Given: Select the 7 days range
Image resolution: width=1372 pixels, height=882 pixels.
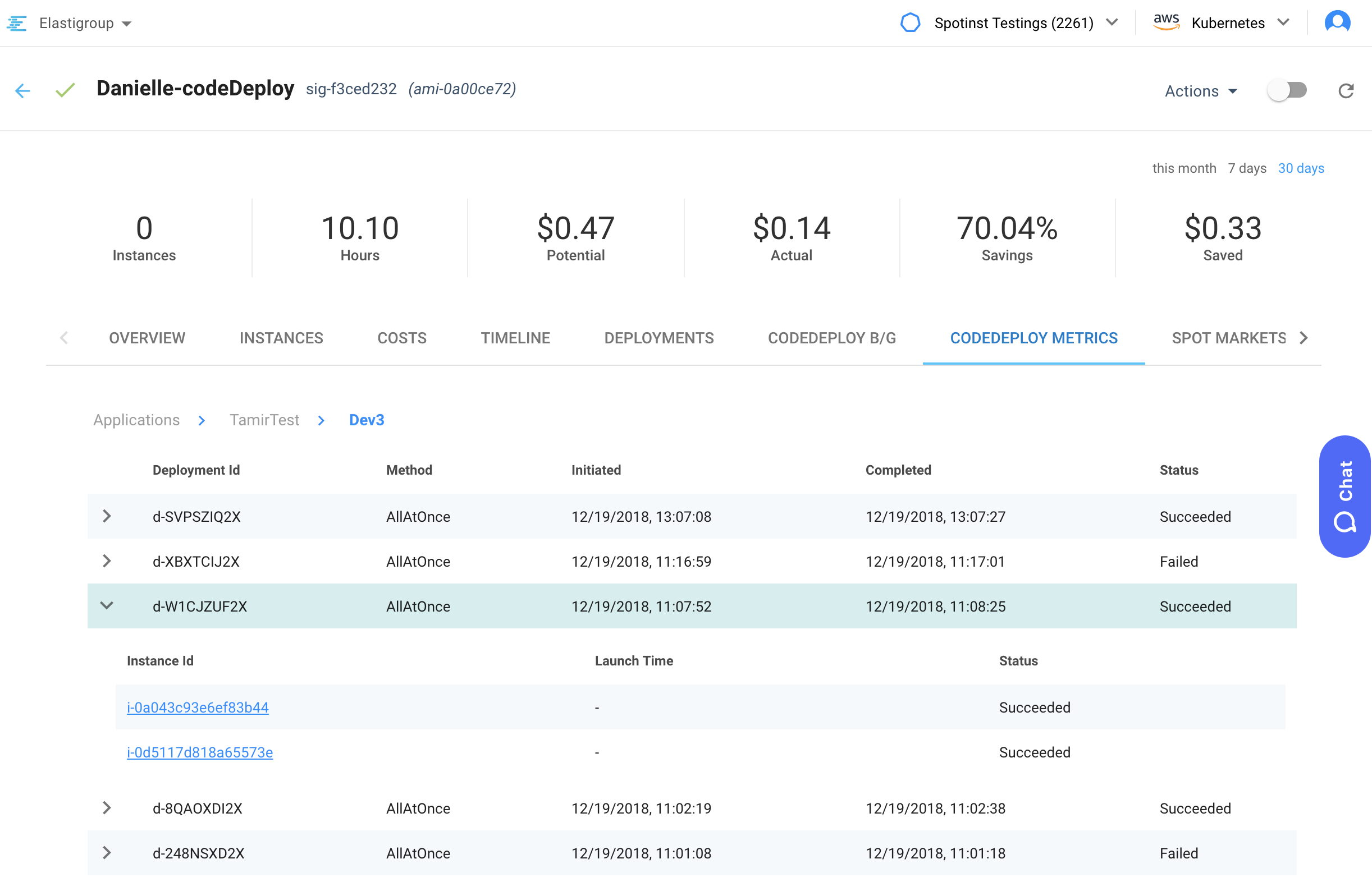Looking at the screenshot, I should point(1247,168).
